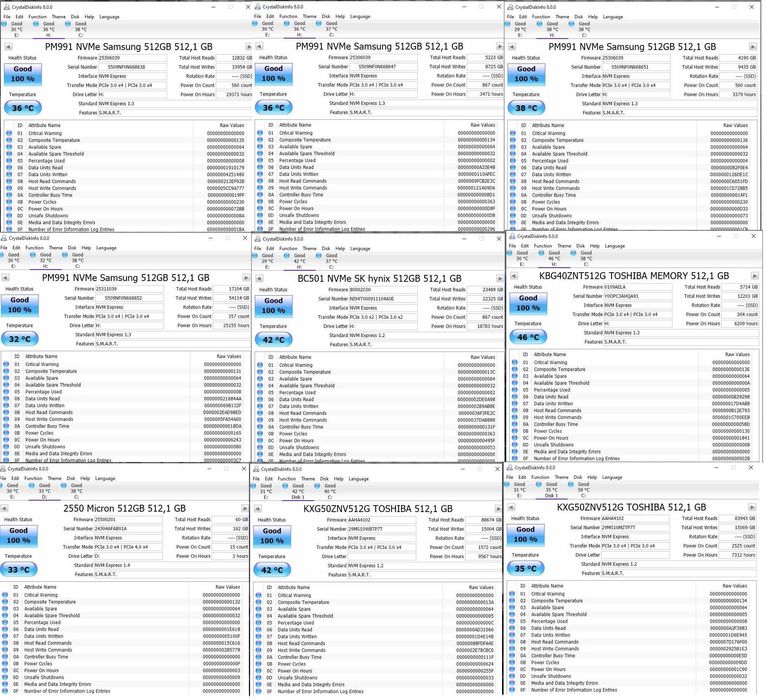Click Percentage Used status orb in BC501 hynix window
This screenshot has width=767, height=700.
point(260,392)
